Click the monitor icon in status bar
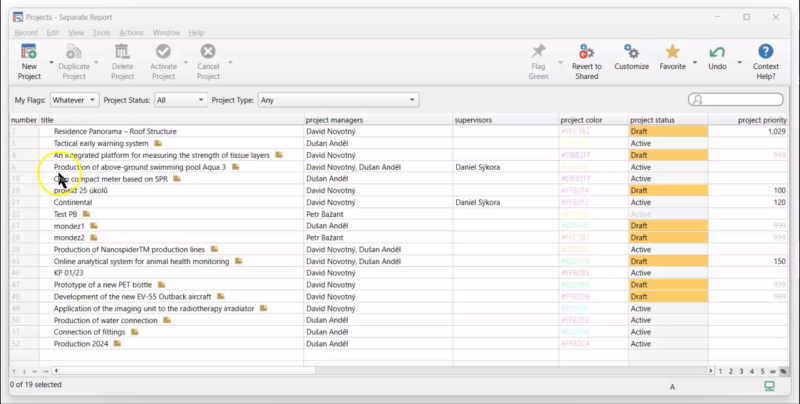Viewport: 800px width, 404px height. coord(769,386)
